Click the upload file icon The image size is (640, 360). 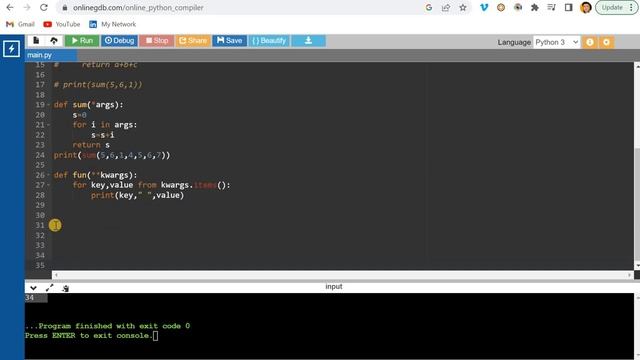point(54,40)
